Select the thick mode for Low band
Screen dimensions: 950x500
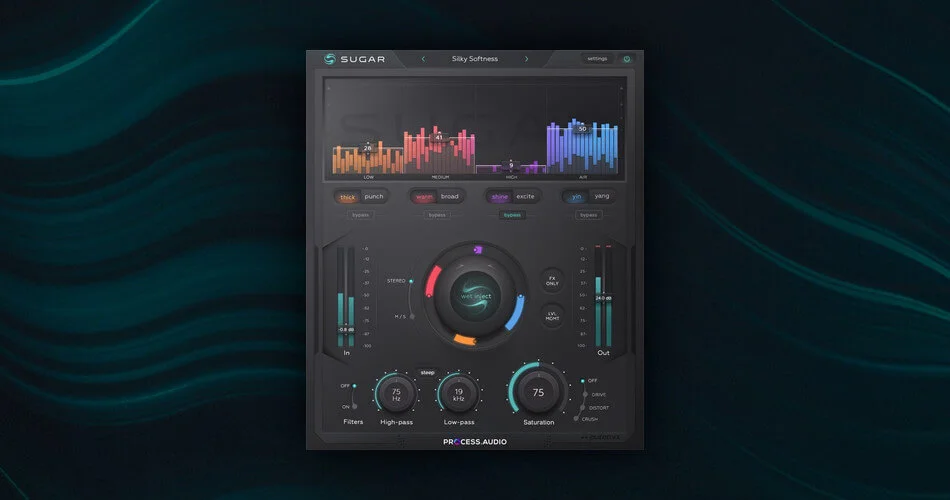348,197
